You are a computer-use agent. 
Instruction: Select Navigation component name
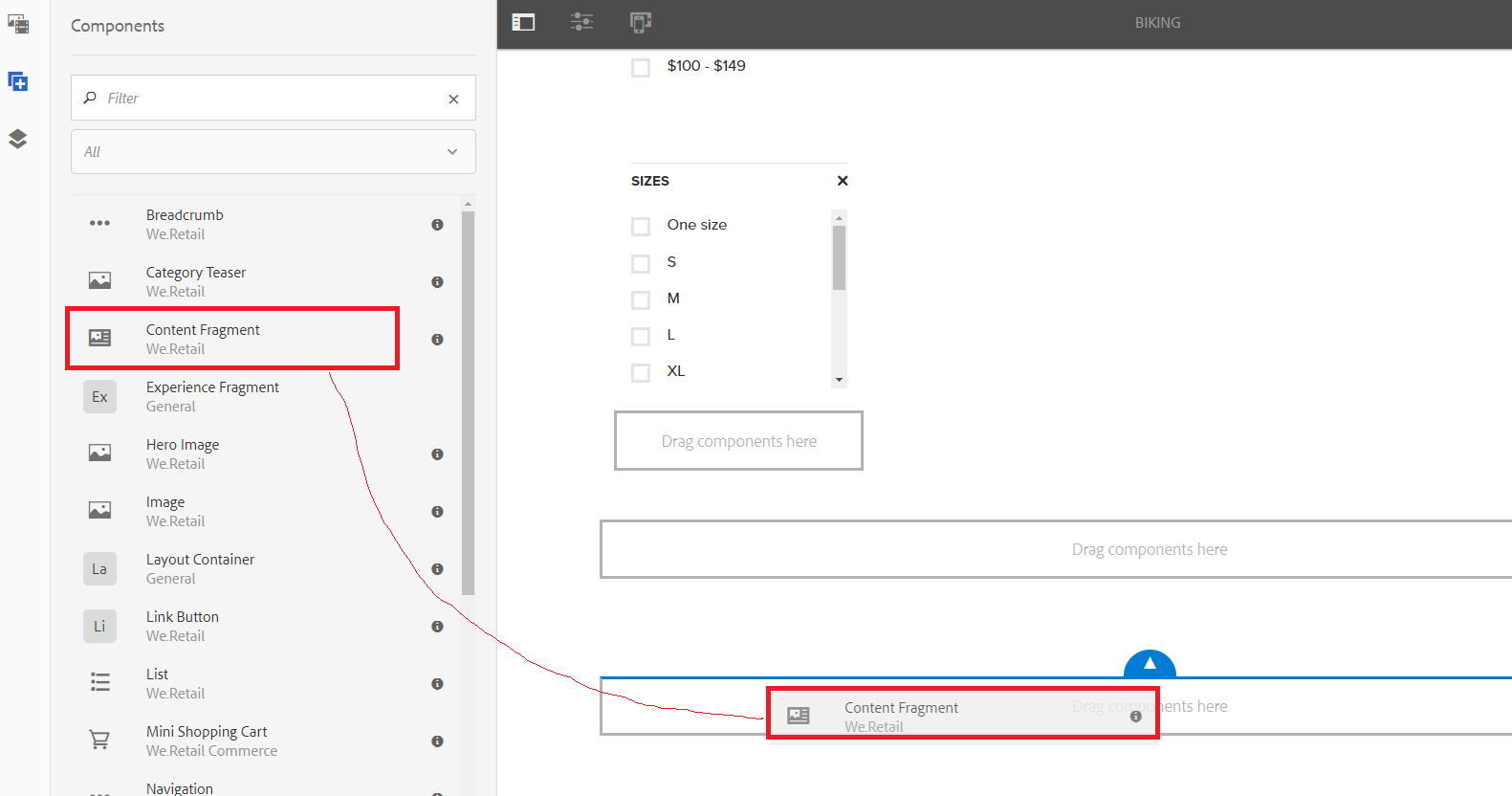point(180,788)
